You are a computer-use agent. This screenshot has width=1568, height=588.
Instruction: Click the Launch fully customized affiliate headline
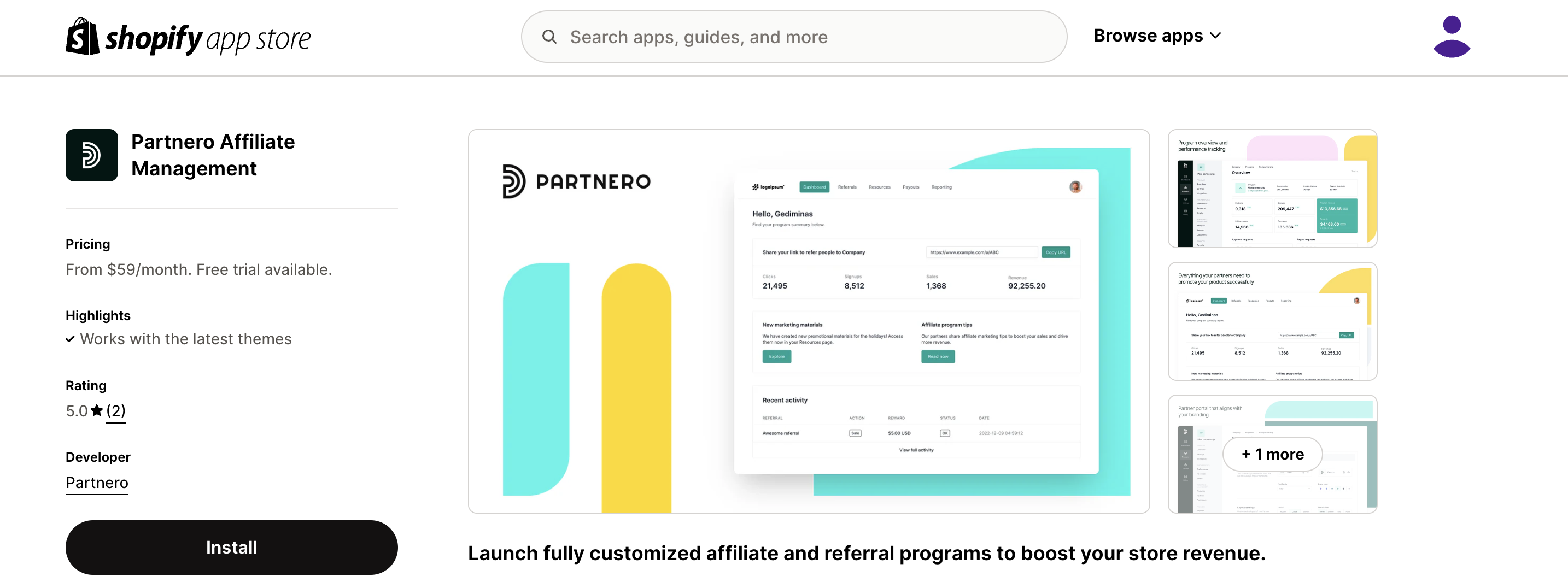point(866,554)
